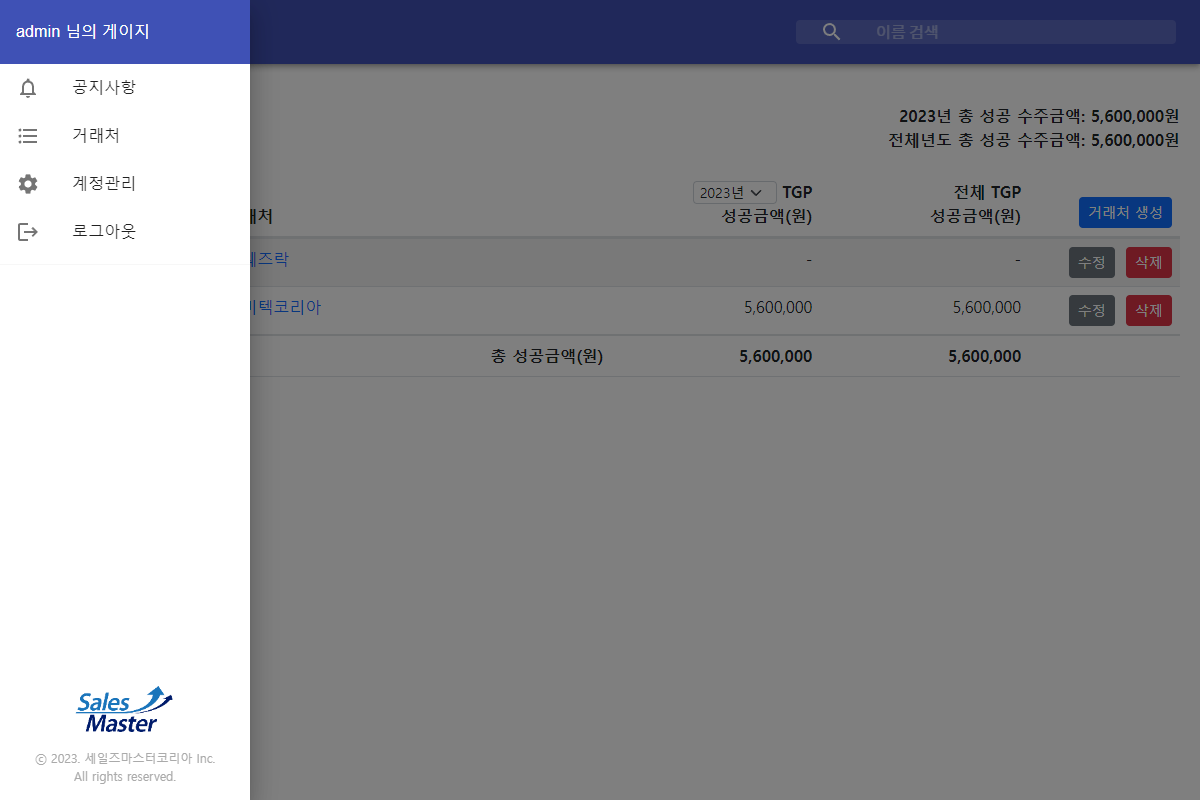Click the gear icon beside 계정관리
Viewport: 1200px width, 800px height.
click(x=28, y=184)
